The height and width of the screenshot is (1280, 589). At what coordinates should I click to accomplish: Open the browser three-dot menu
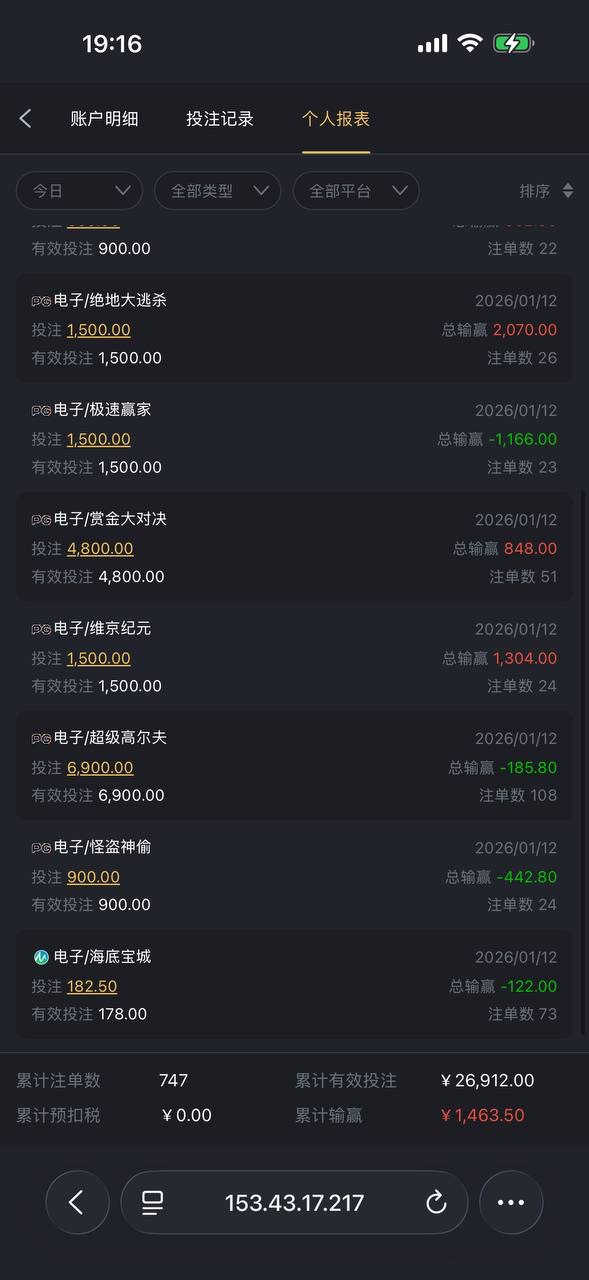[511, 1203]
